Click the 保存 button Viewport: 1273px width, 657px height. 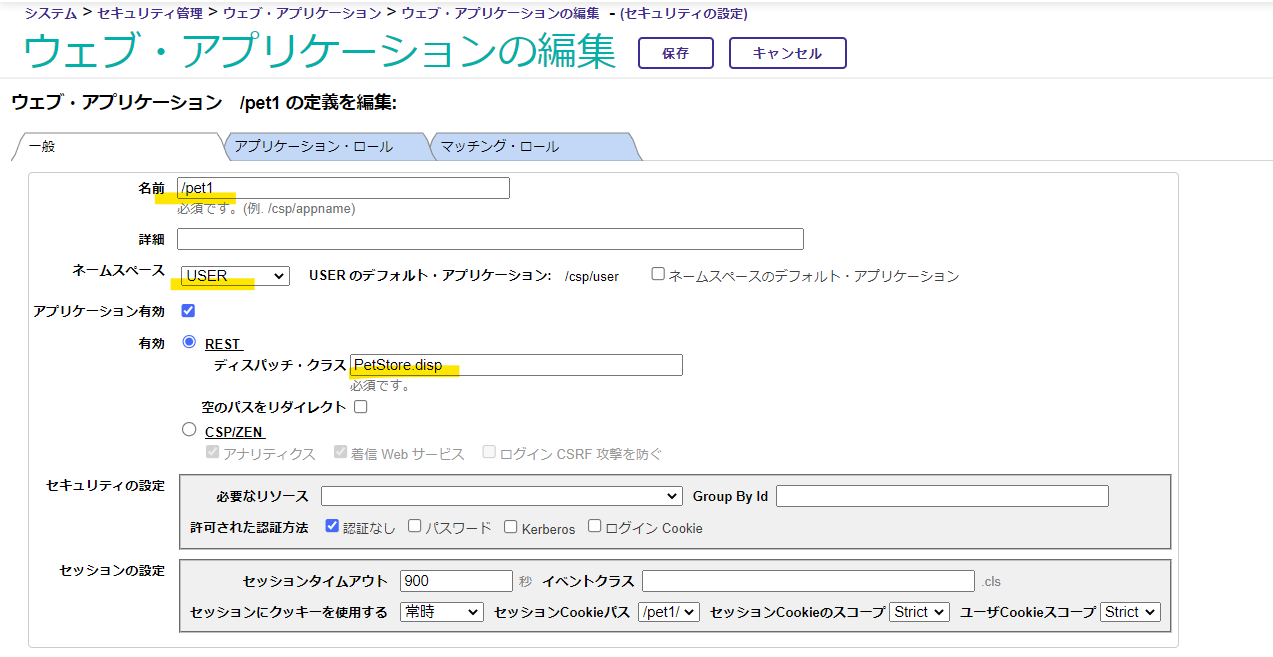pos(675,53)
